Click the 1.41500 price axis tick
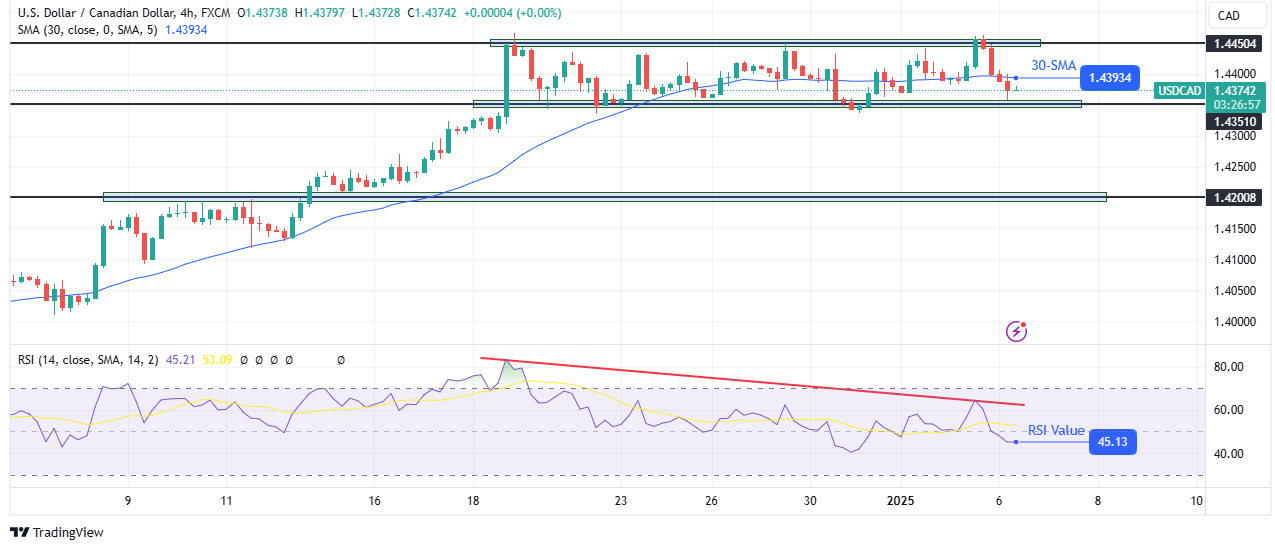The image size is (1275, 550). point(1236,228)
